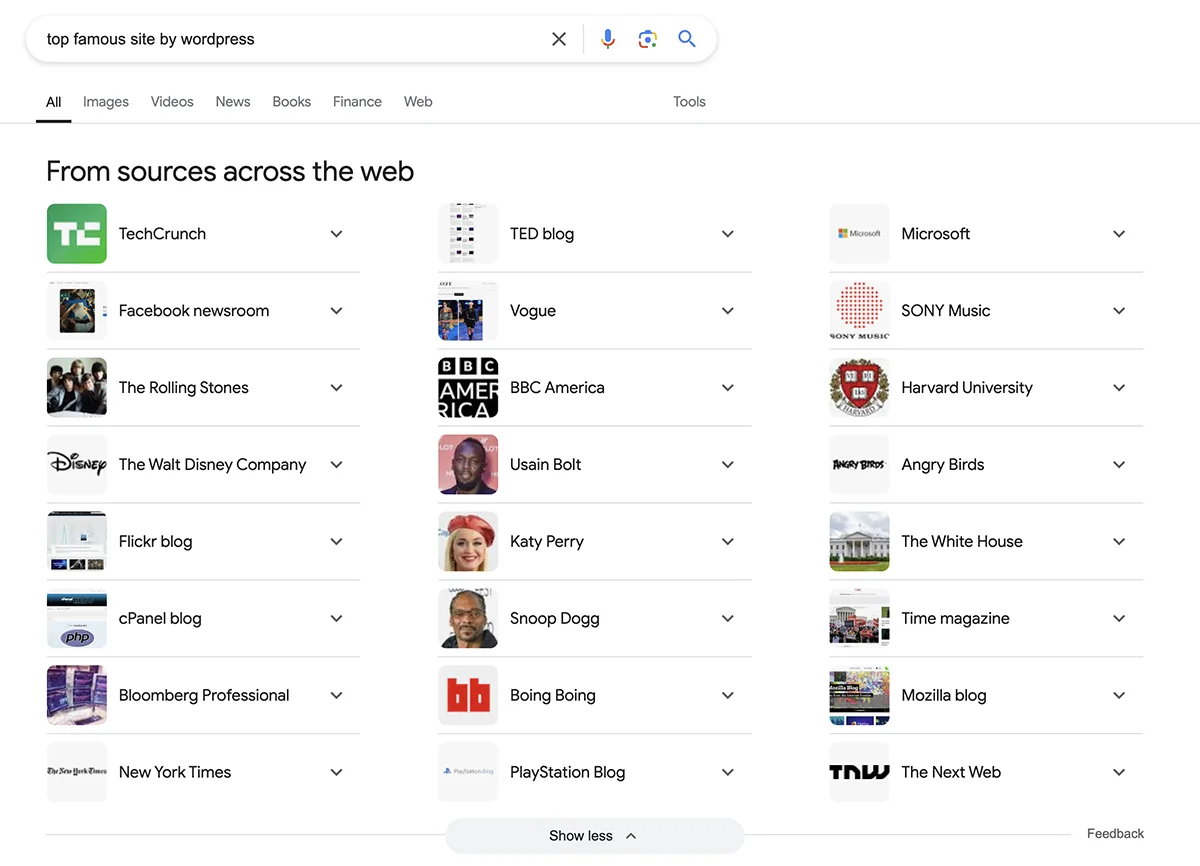The width and height of the screenshot is (1200, 866).
Task: Click the Boing Boing logo thumbnail
Action: coord(468,696)
